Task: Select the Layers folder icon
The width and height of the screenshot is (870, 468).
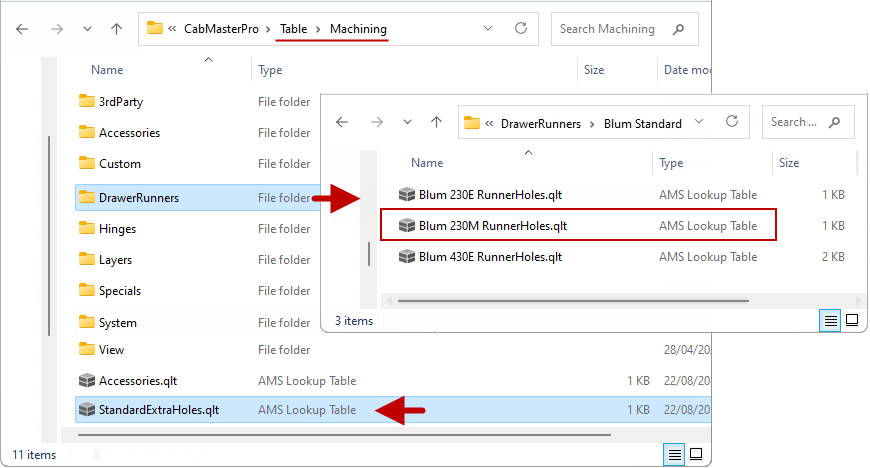Action: (87, 259)
